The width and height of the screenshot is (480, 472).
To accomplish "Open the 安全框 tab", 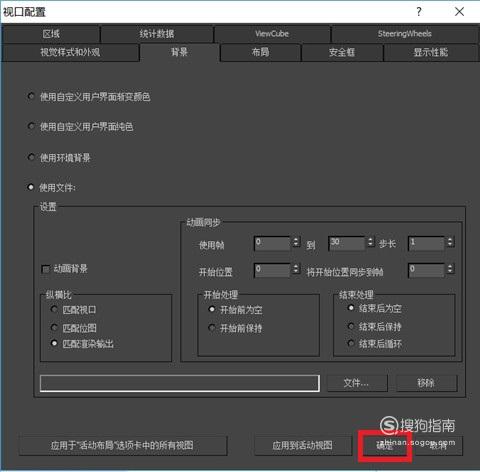I will (342, 52).
